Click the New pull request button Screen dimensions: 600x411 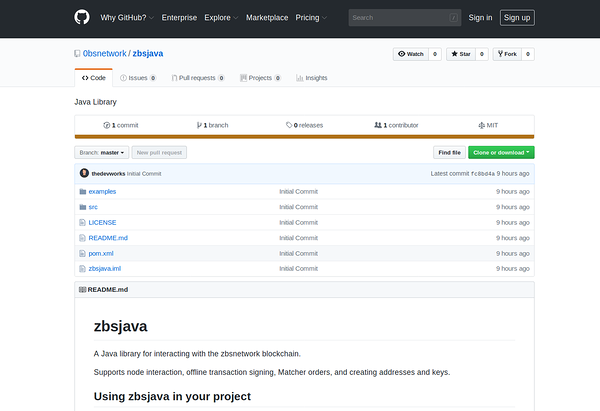159,152
